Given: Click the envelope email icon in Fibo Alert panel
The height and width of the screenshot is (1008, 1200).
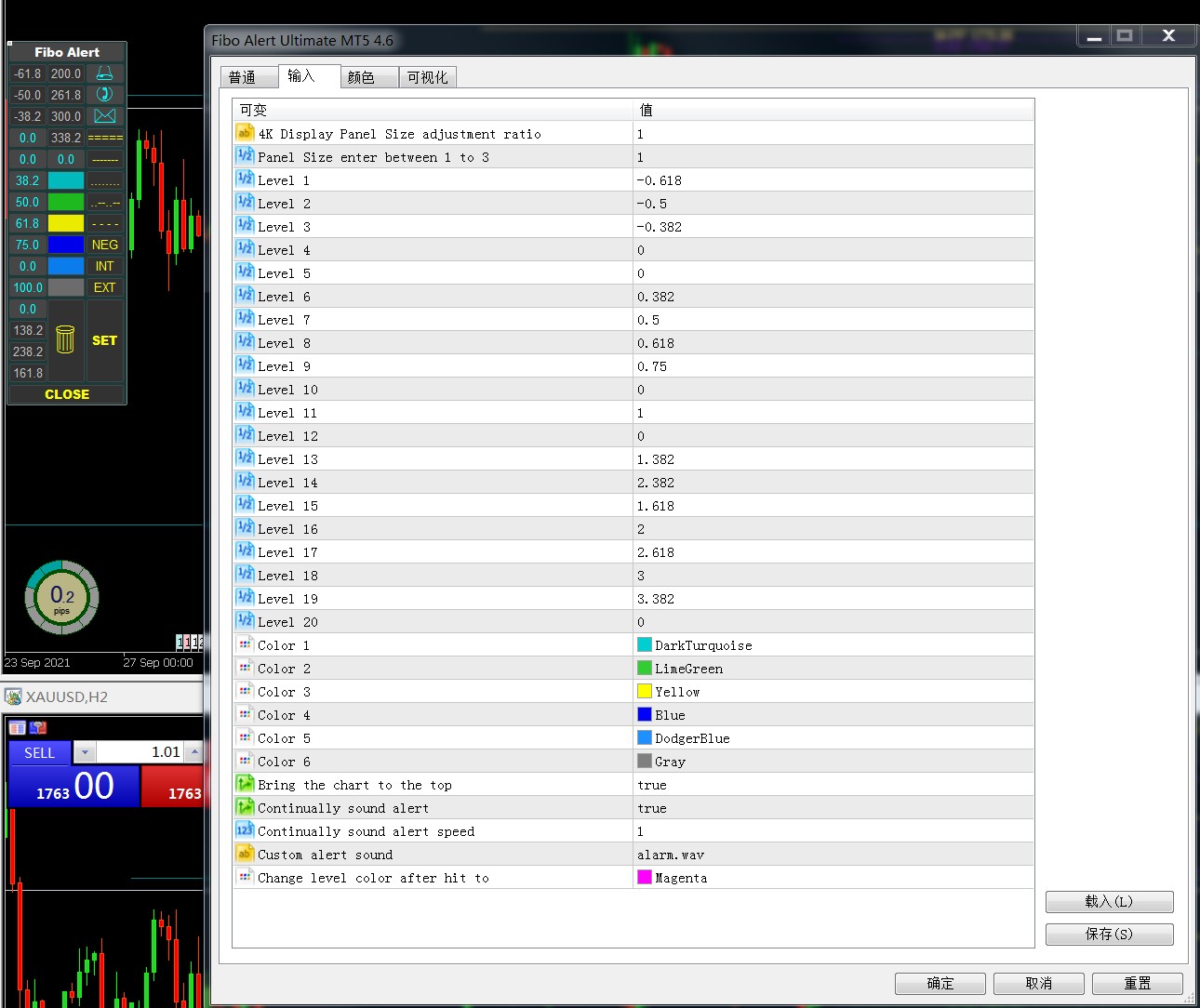Looking at the screenshot, I should point(105,116).
